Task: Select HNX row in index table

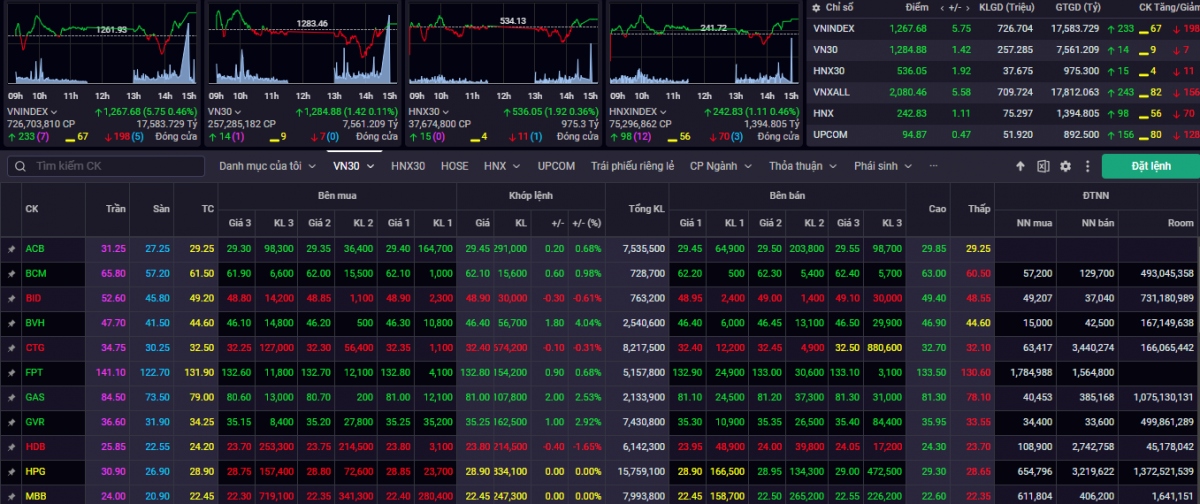Action: click(x=1003, y=112)
